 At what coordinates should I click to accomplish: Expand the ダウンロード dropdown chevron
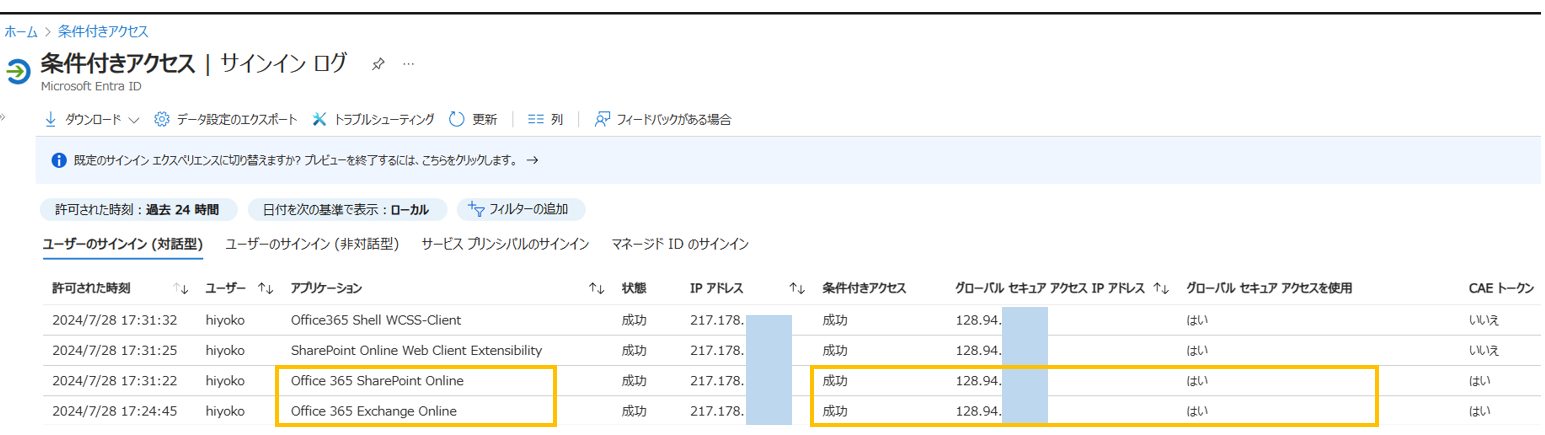pos(134,120)
